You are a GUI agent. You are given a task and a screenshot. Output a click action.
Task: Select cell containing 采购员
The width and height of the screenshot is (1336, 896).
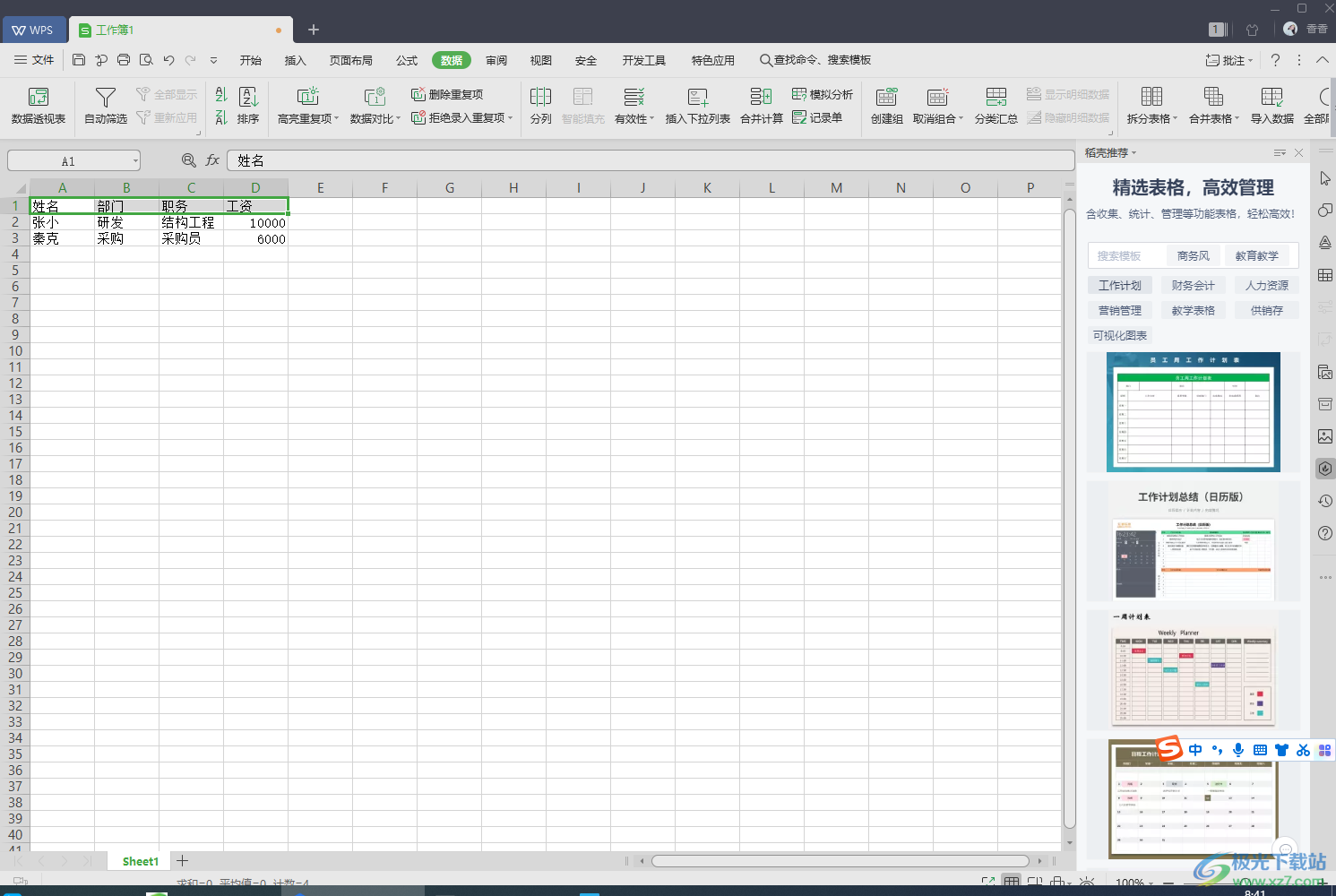[x=191, y=238]
